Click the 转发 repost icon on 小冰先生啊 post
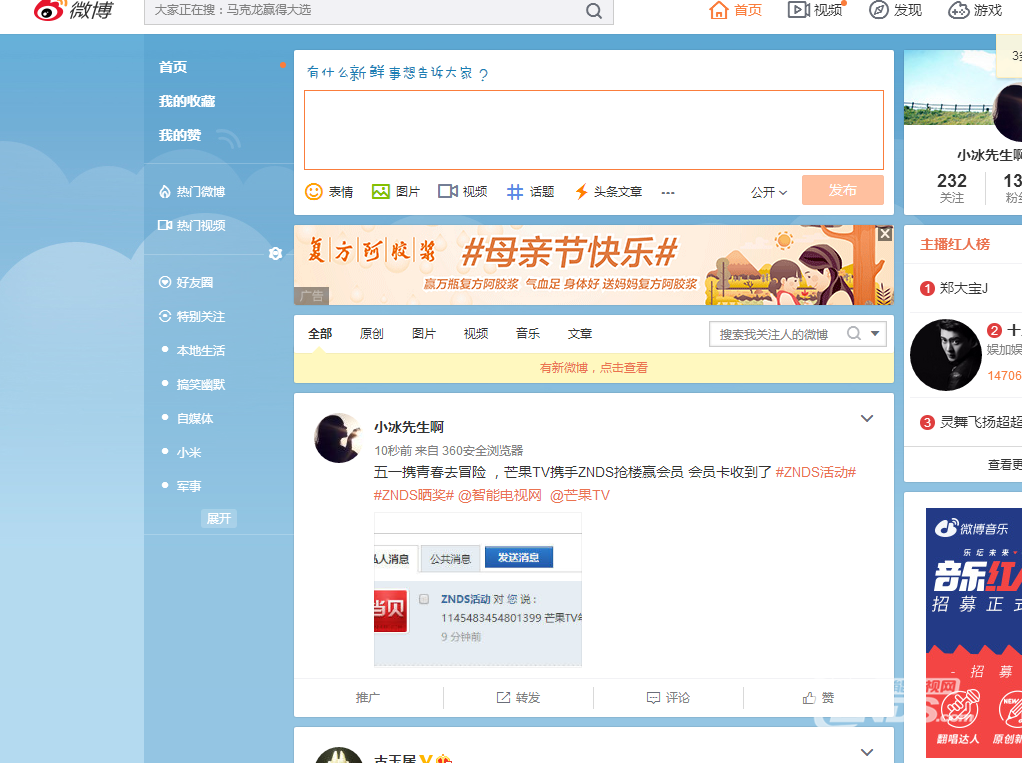 [503, 698]
